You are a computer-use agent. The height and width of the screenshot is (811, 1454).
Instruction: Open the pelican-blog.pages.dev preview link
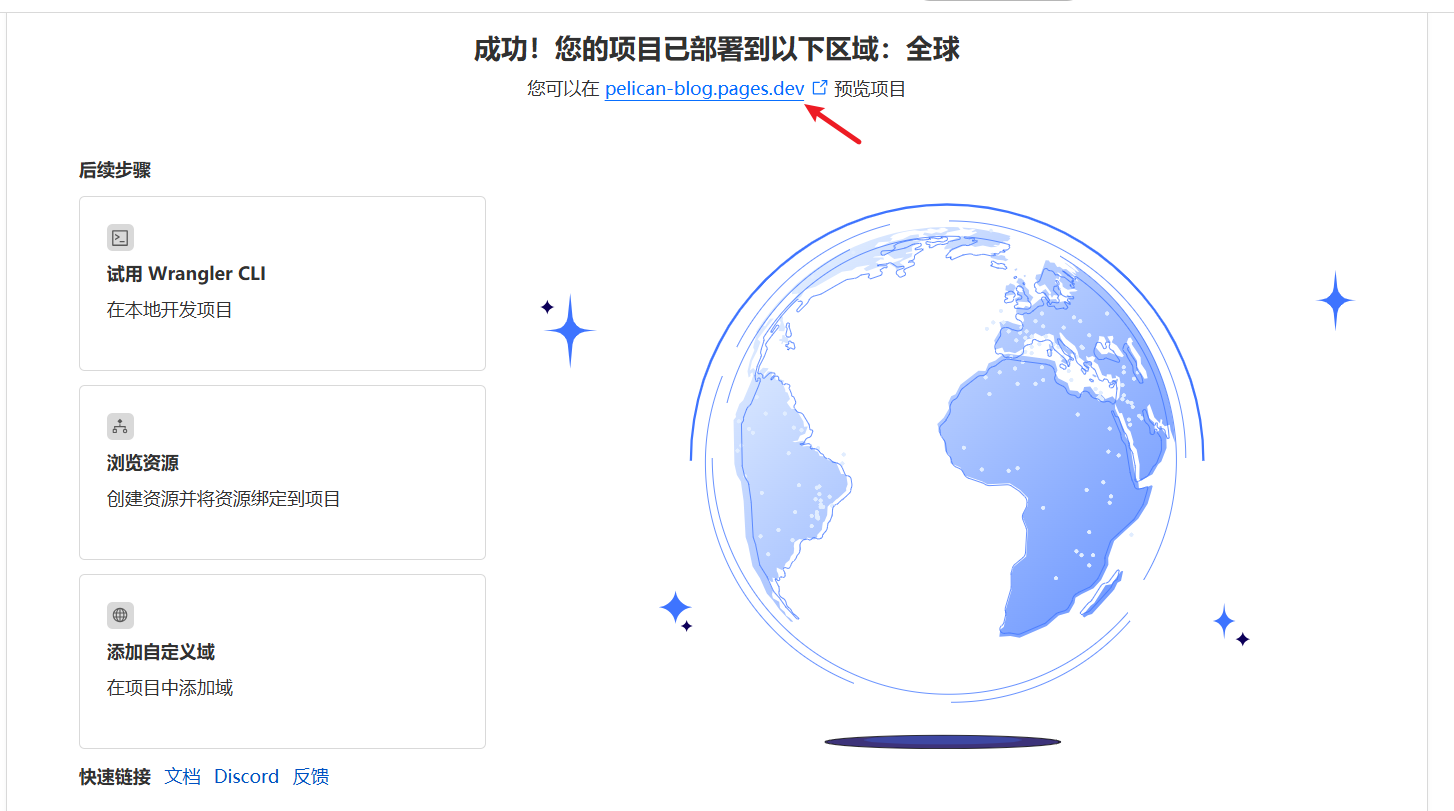[x=704, y=89]
